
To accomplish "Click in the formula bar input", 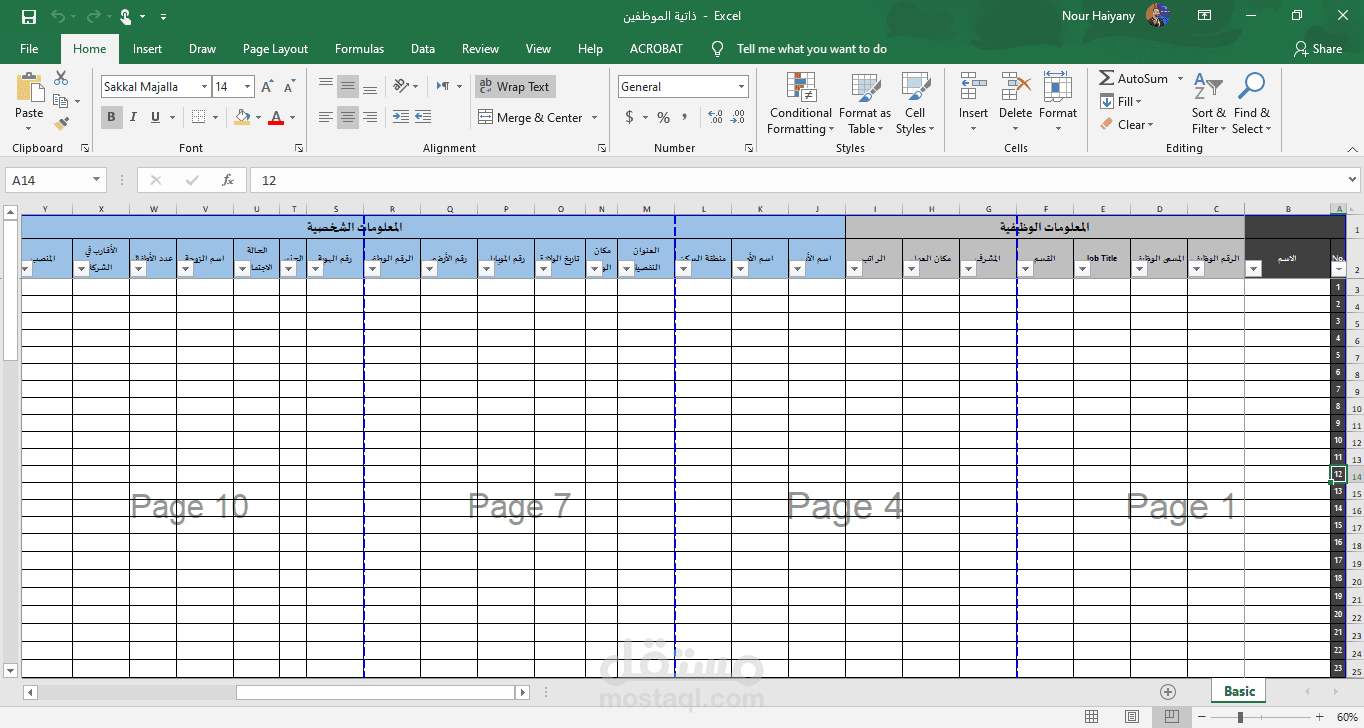I will pyautogui.click(x=795, y=180).
